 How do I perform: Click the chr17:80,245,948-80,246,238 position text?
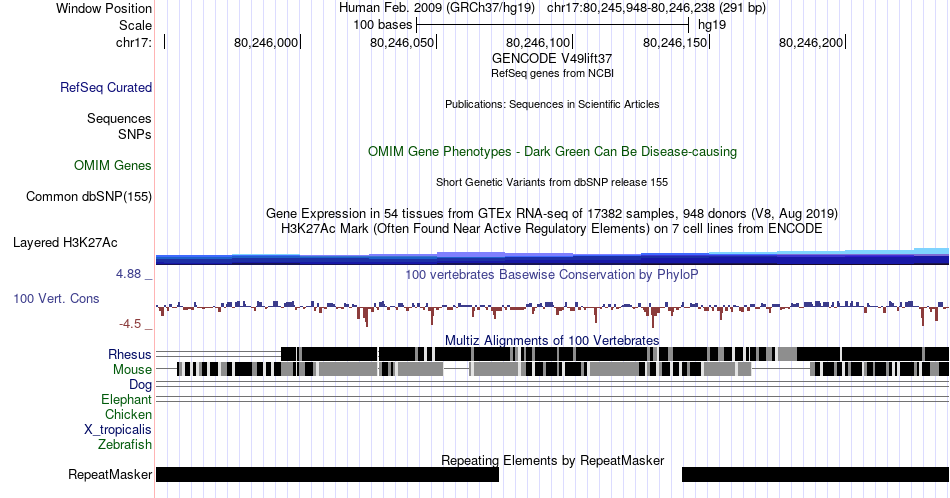coord(656,8)
